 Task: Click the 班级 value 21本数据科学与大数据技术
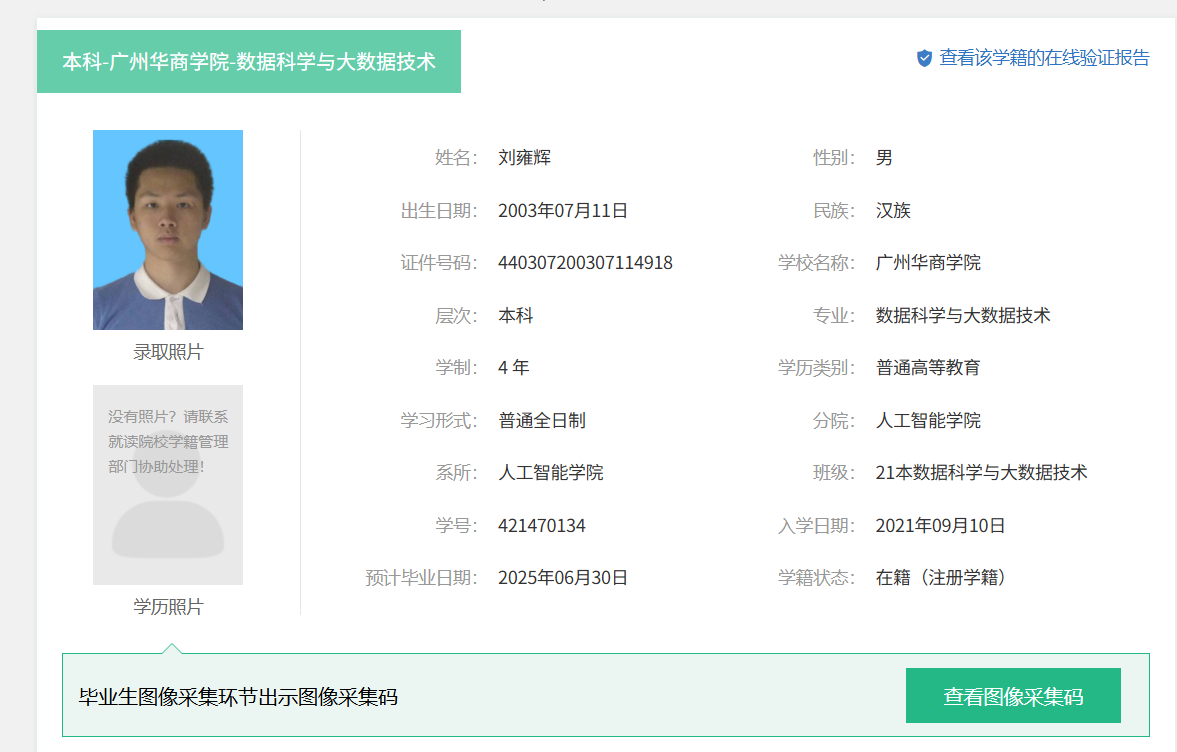pos(981,473)
